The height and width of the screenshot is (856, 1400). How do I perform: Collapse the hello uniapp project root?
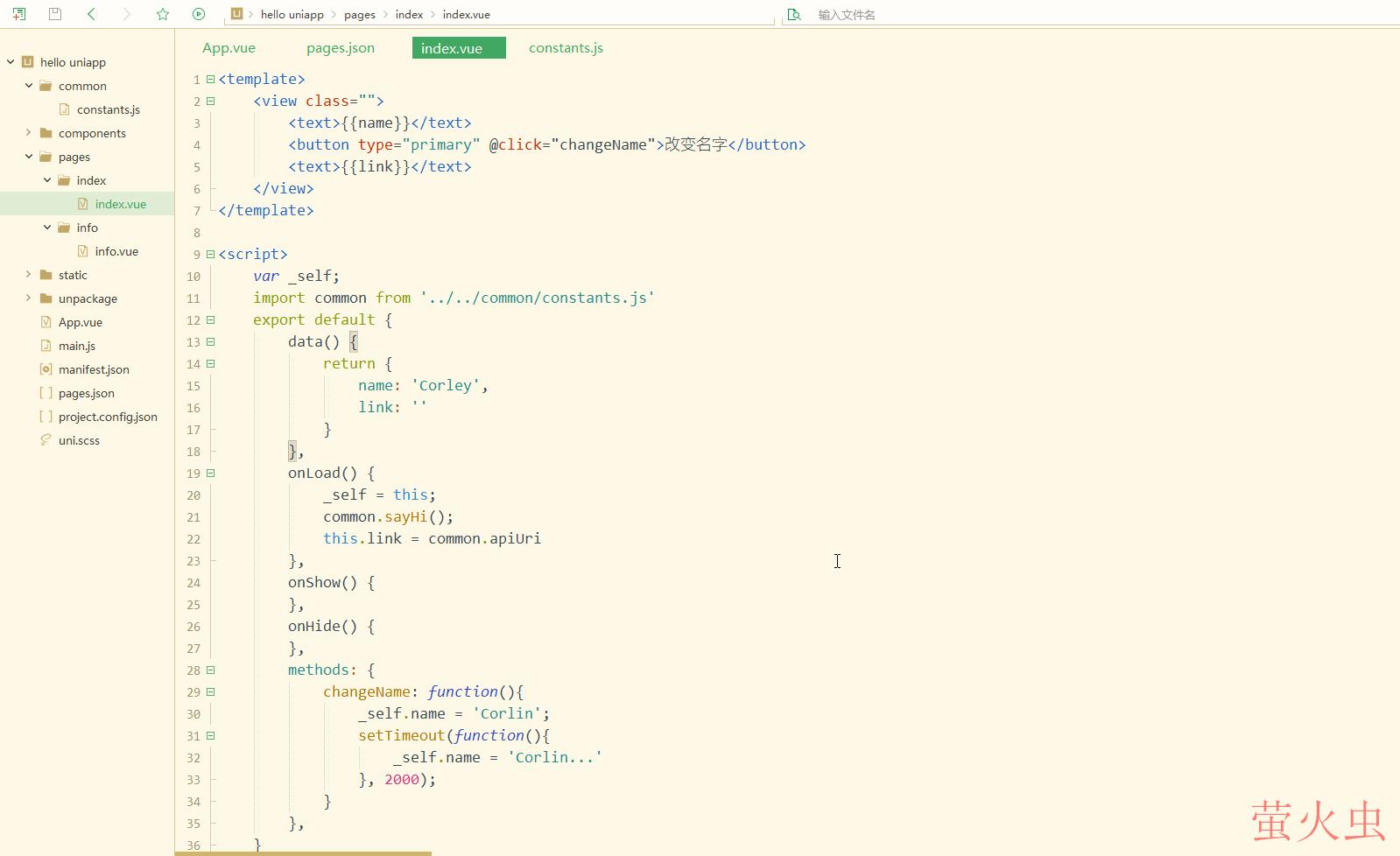[x=11, y=62]
